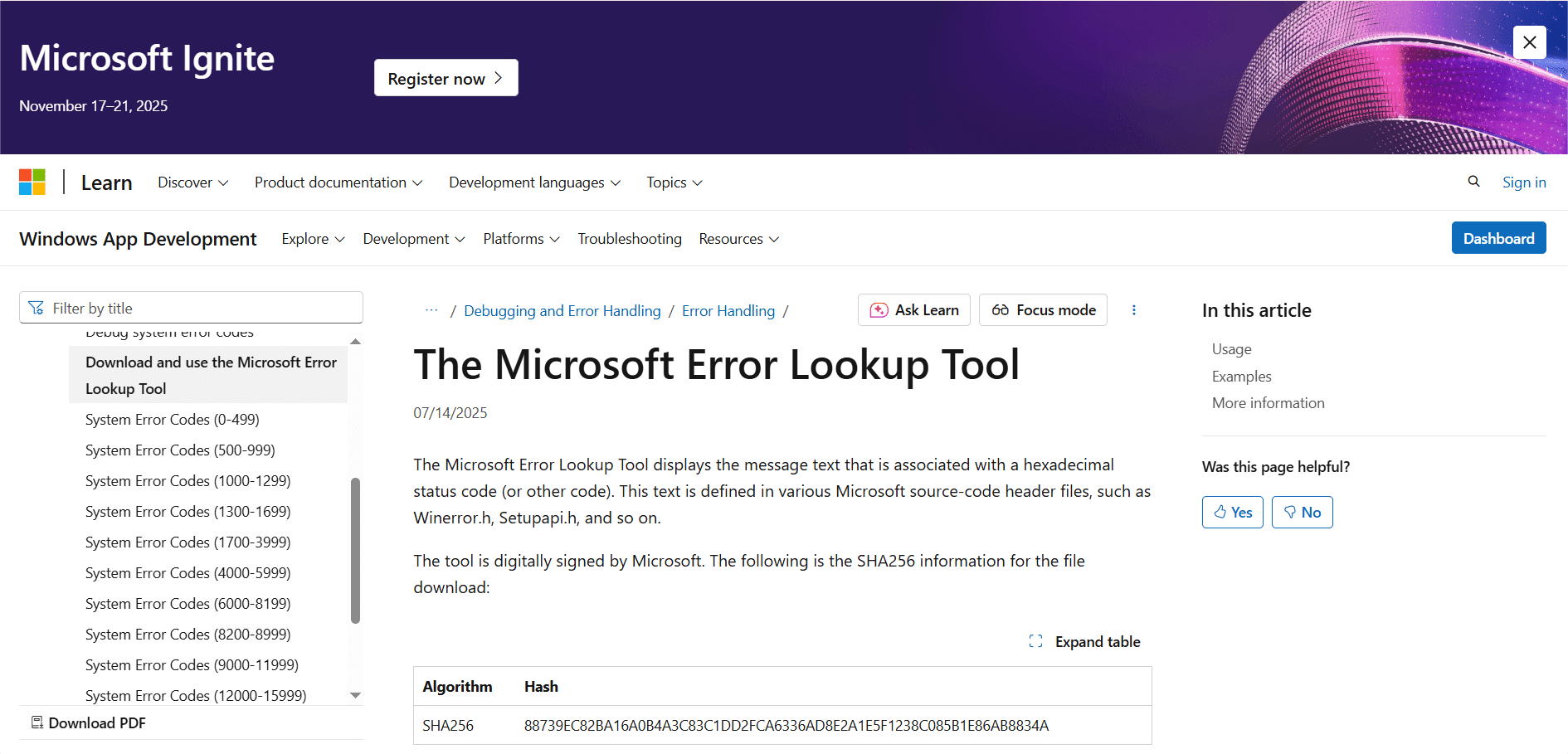Expand the Discover dropdown

point(192,182)
